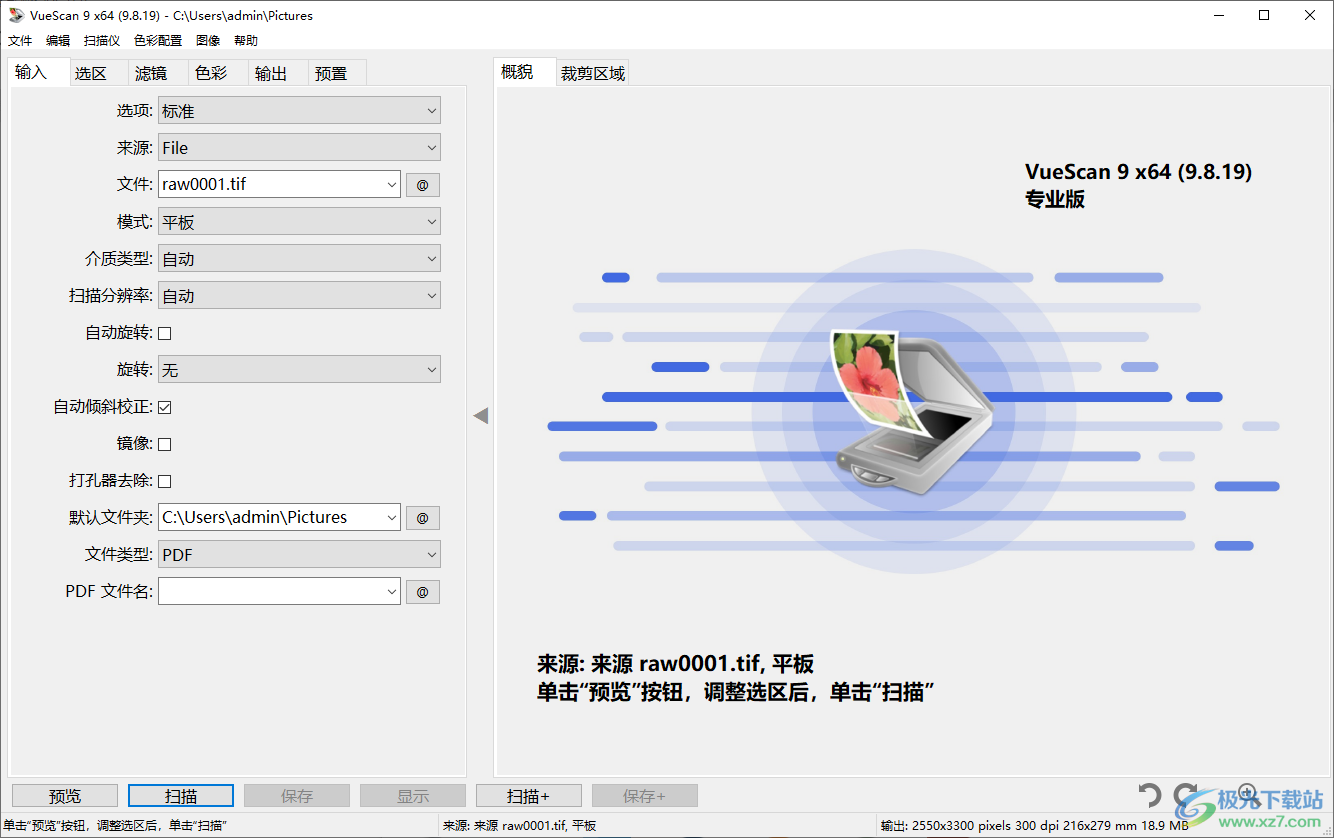Disable the 自动倾斜校正 checkbox
The height and width of the screenshot is (838, 1334).
pos(164,406)
